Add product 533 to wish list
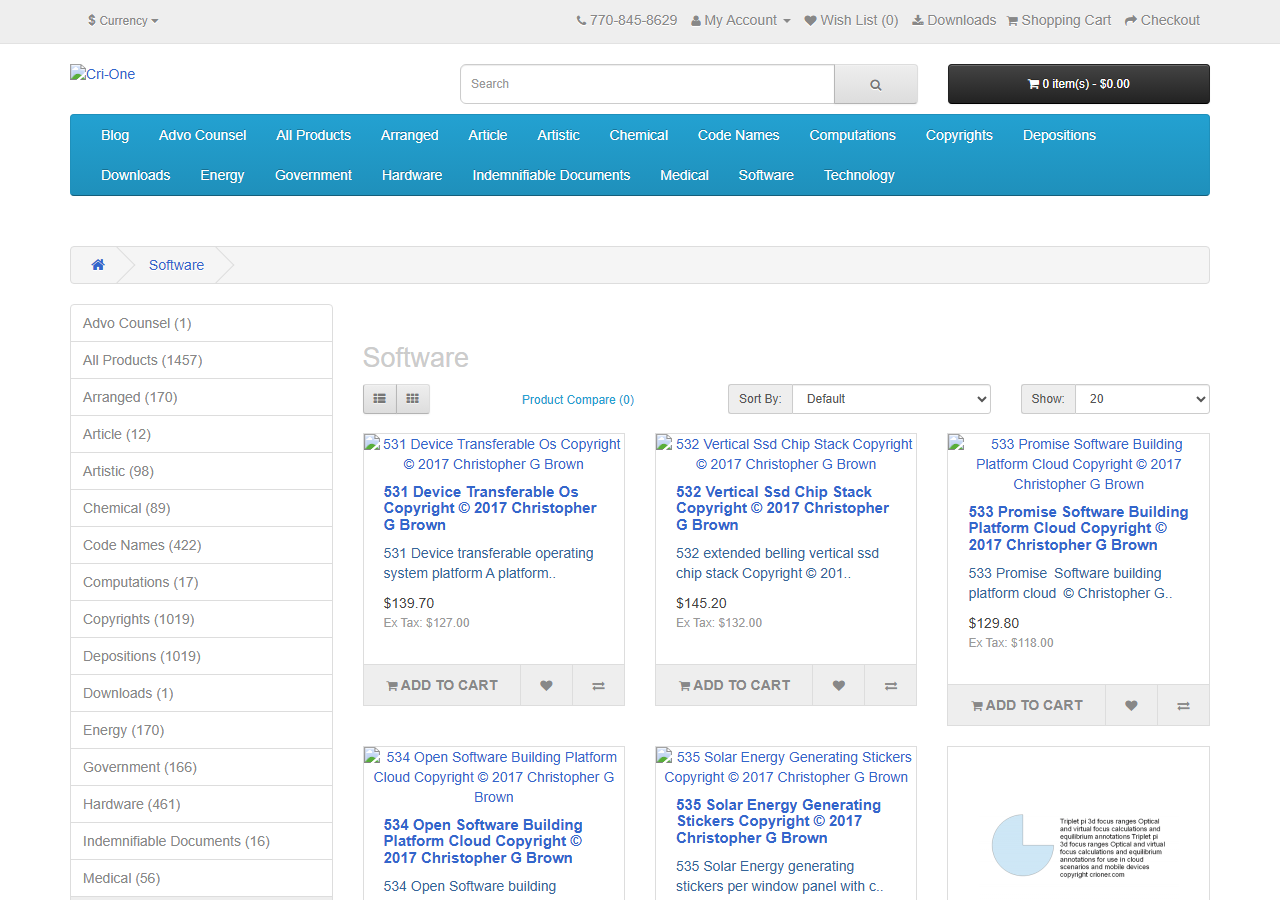 tap(1131, 705)
